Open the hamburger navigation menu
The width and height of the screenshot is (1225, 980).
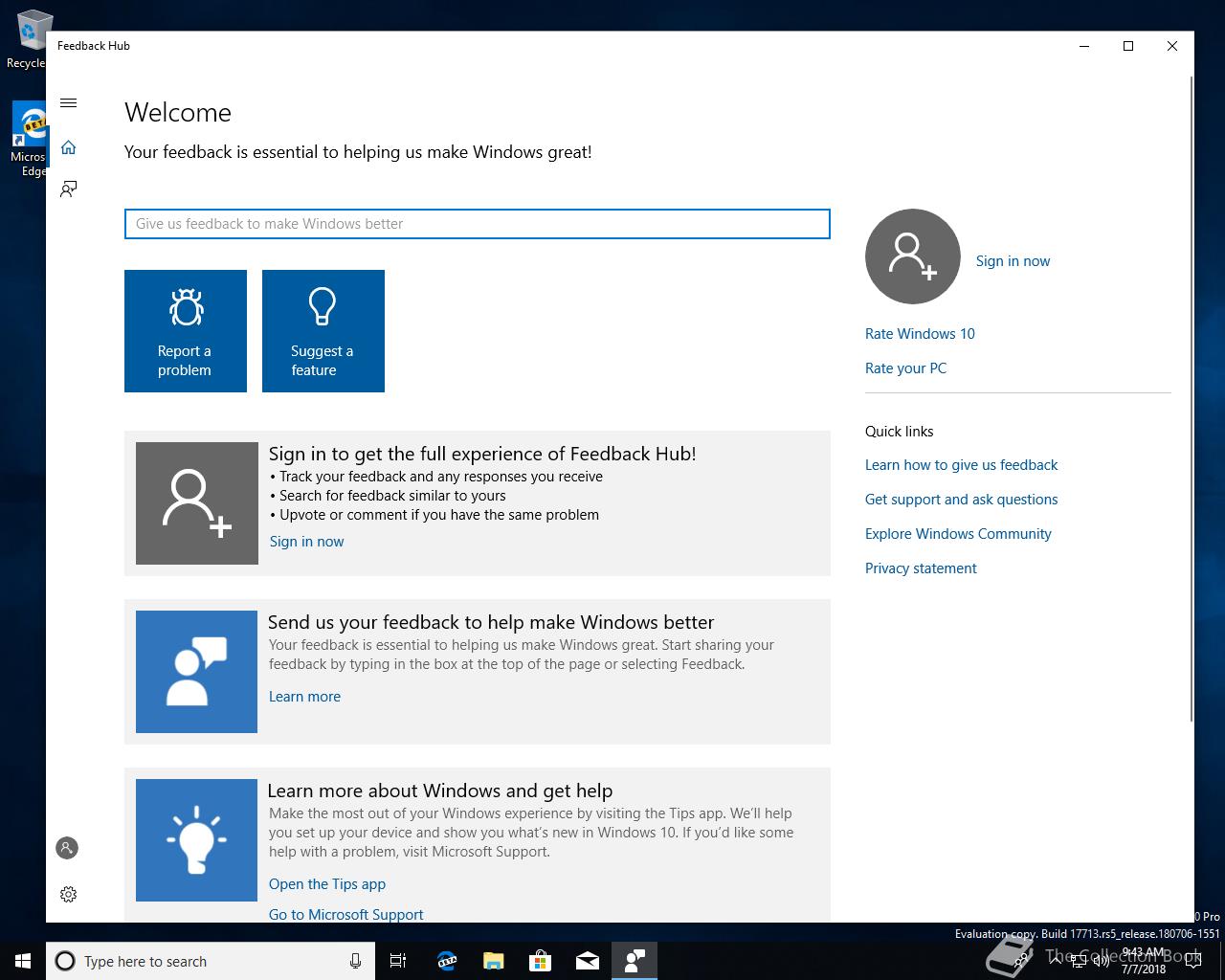pyautogui.click(x=68, y=103)
